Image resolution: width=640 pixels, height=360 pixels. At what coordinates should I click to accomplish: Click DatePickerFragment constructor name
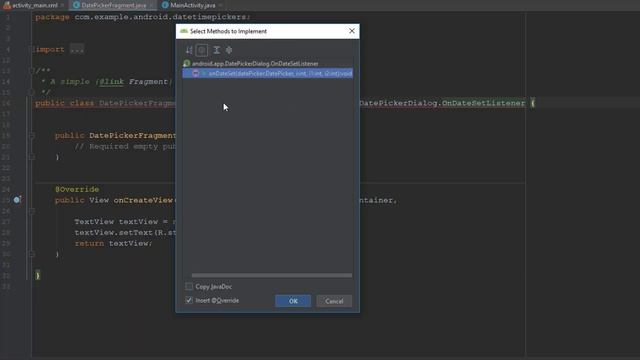click(x=132, y=136)
